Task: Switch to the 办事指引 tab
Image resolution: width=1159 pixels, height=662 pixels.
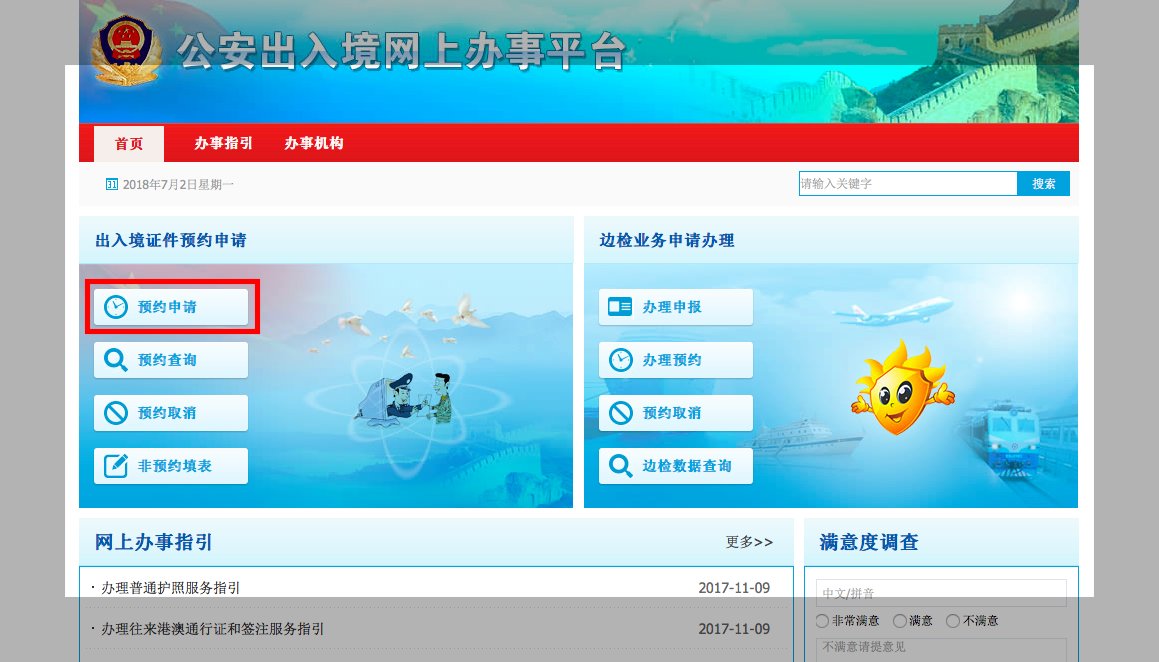Action: [x=222, y=143]
